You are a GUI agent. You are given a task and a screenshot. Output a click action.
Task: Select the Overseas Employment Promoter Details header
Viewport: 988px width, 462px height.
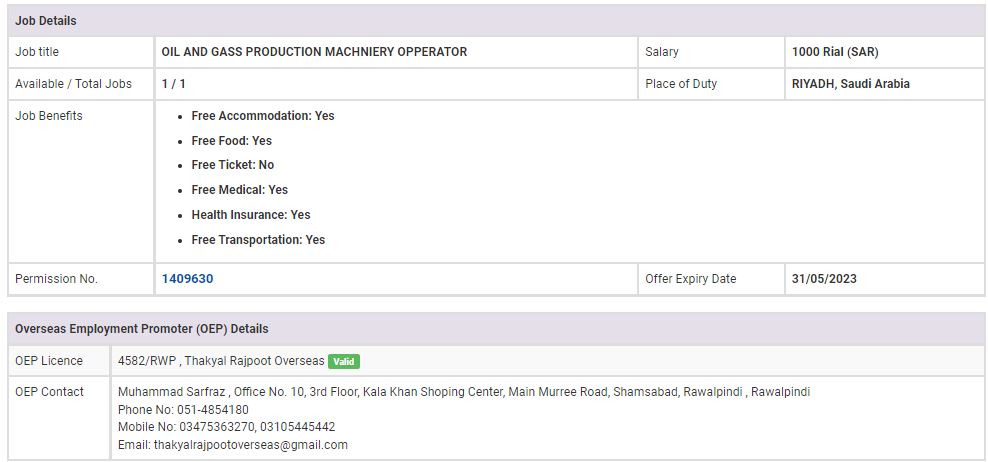141,329
